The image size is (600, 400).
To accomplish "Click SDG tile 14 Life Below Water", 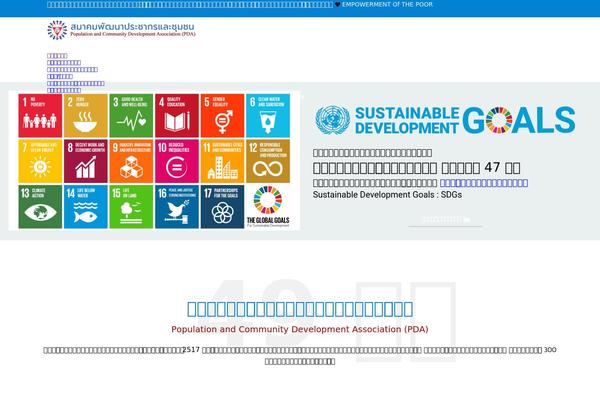I will 86,207.
